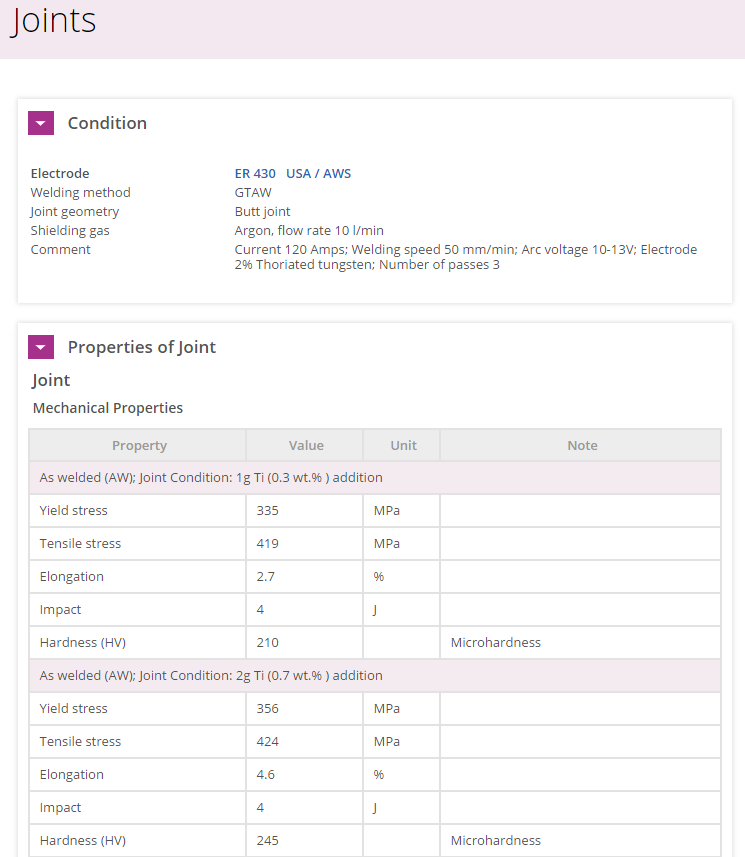The height and width of the screenshot is (857, 745).
Task: Click the tensile stress value 419
Action: tap(268, 543)
